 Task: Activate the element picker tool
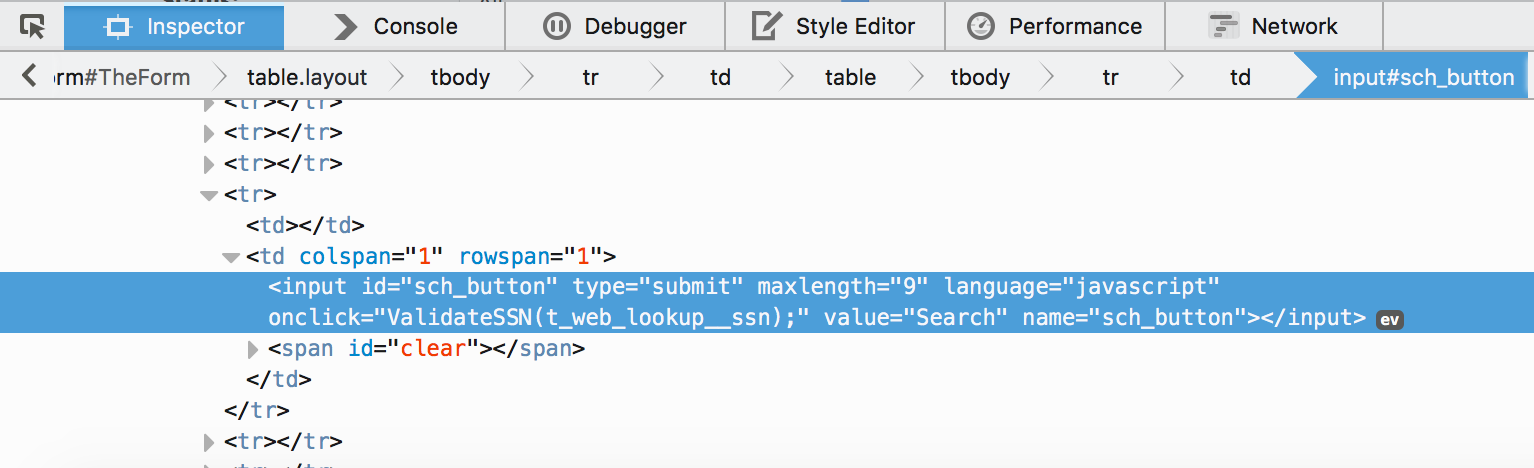(x=32, y=26)
